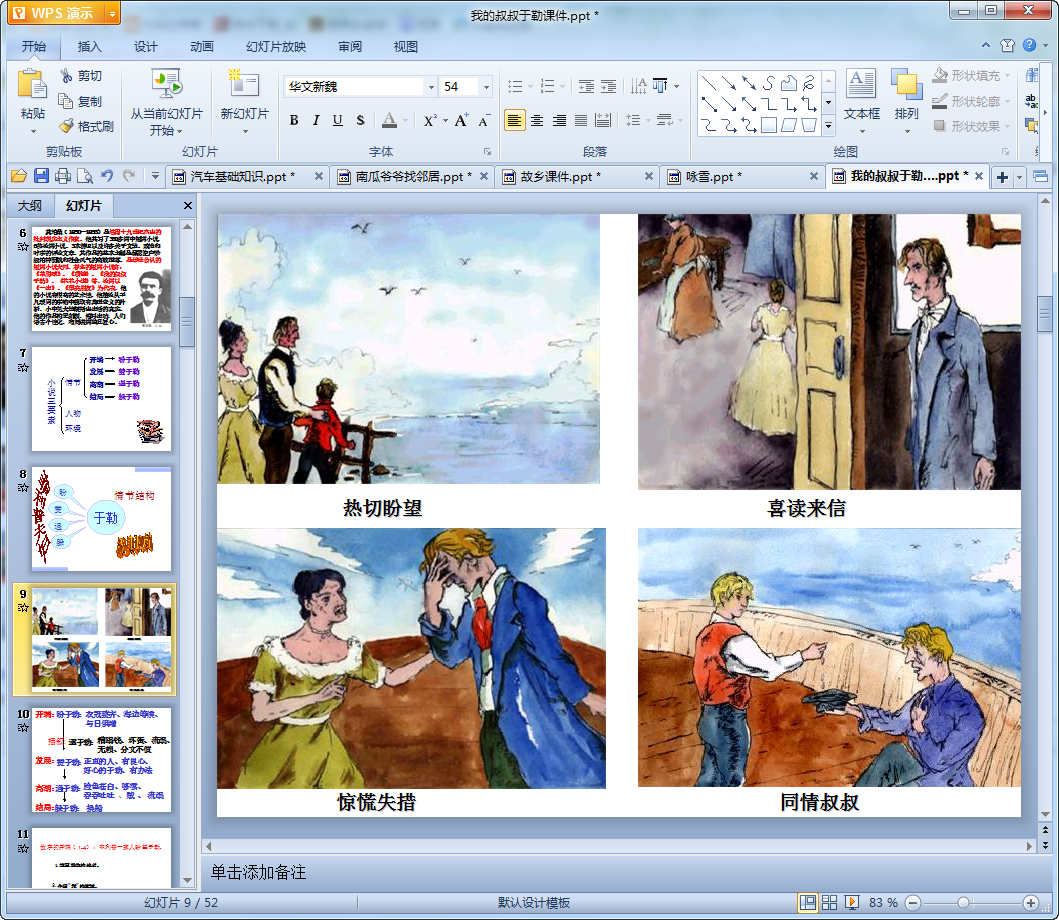The height and width of the screenshot is (920, 1059).
Task: Click the decrease indent icon
Action: 586,86
